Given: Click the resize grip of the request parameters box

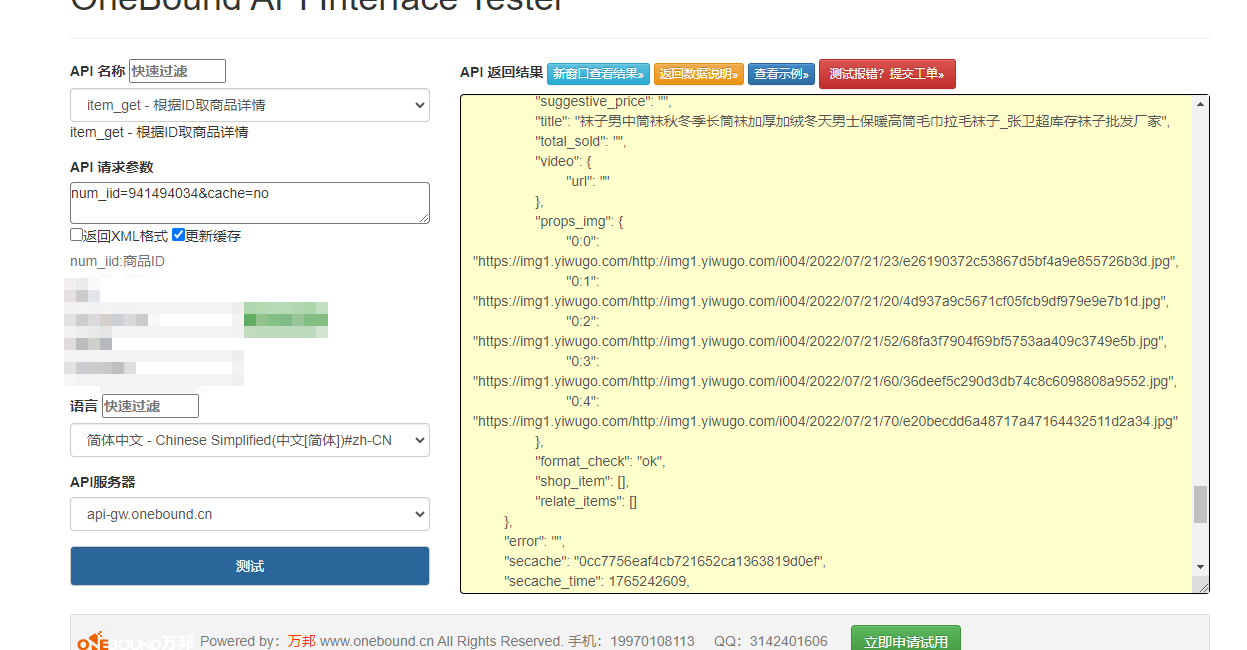Looking at the screenshot, I should [424, 218].
